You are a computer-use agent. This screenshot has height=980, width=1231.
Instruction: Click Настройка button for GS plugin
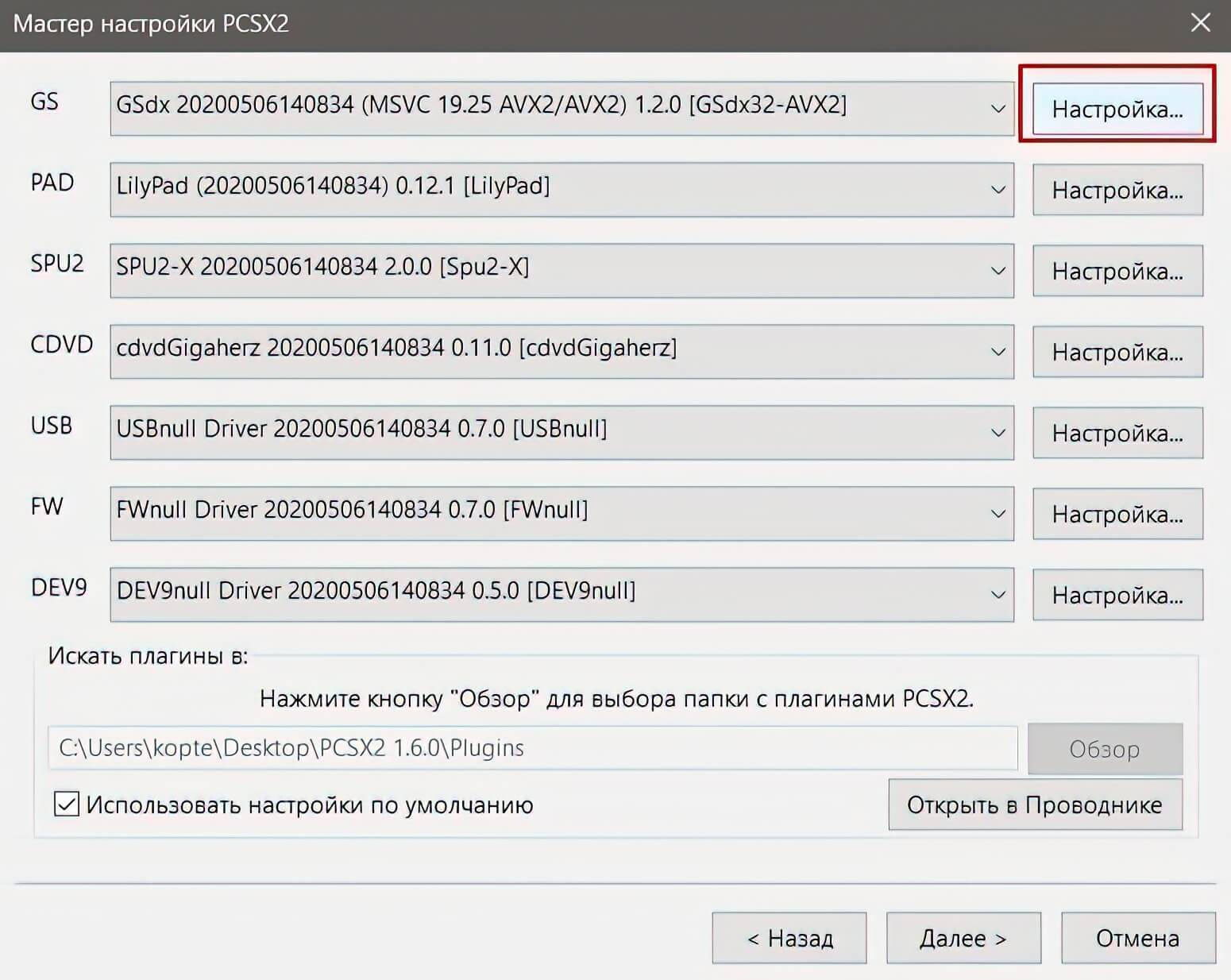click(x=1117, y=109)
